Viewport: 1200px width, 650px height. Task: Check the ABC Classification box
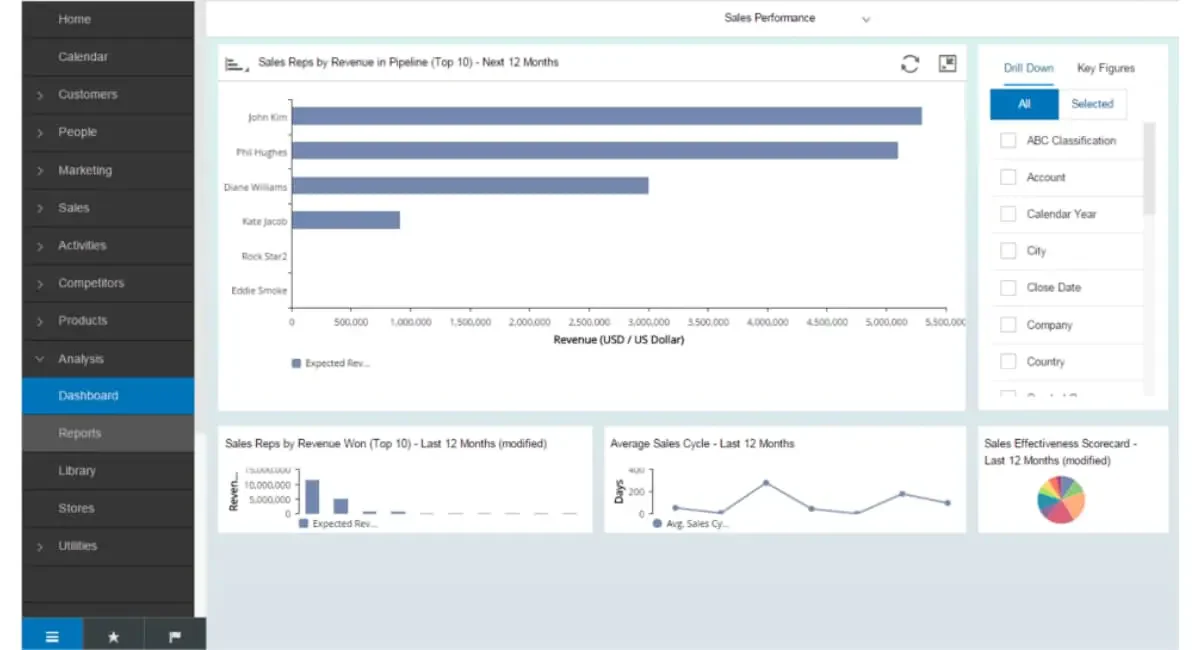pos(1008,141)
